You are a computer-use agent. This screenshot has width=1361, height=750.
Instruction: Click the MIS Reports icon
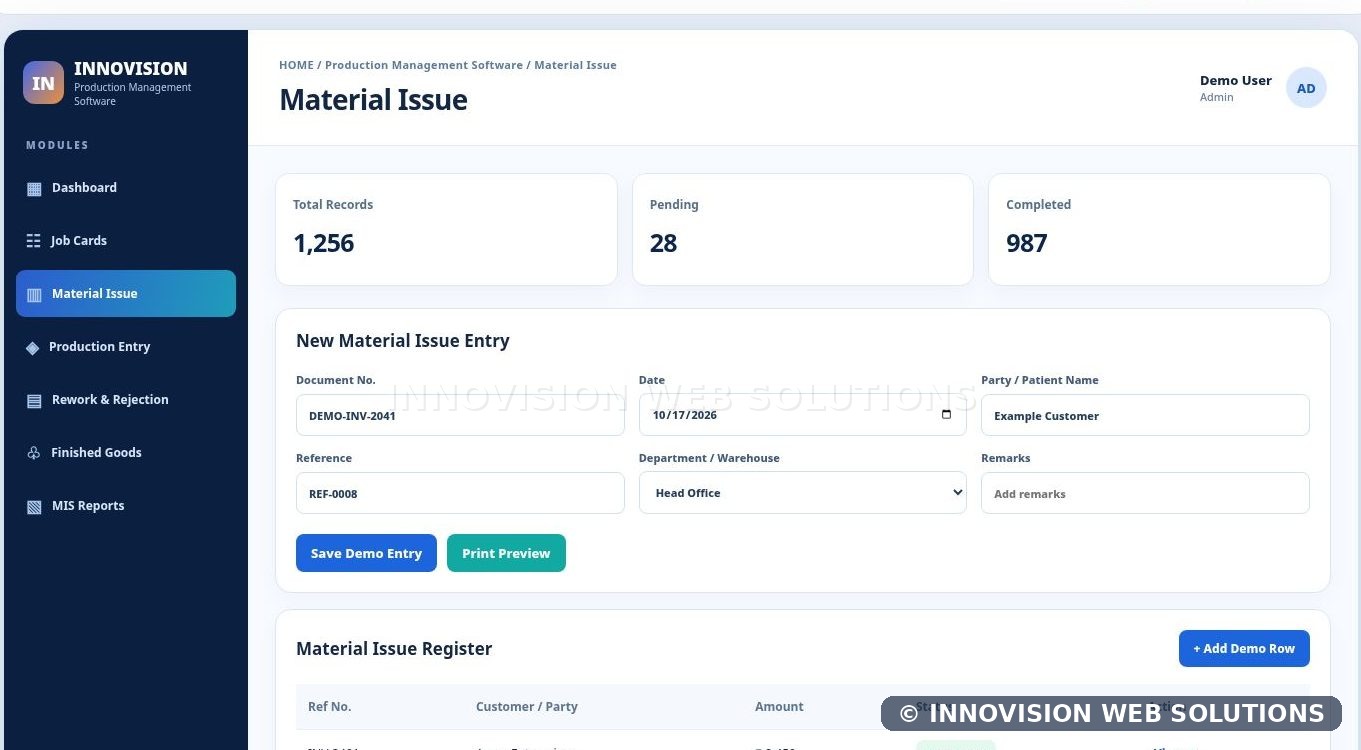coord(34,507)
